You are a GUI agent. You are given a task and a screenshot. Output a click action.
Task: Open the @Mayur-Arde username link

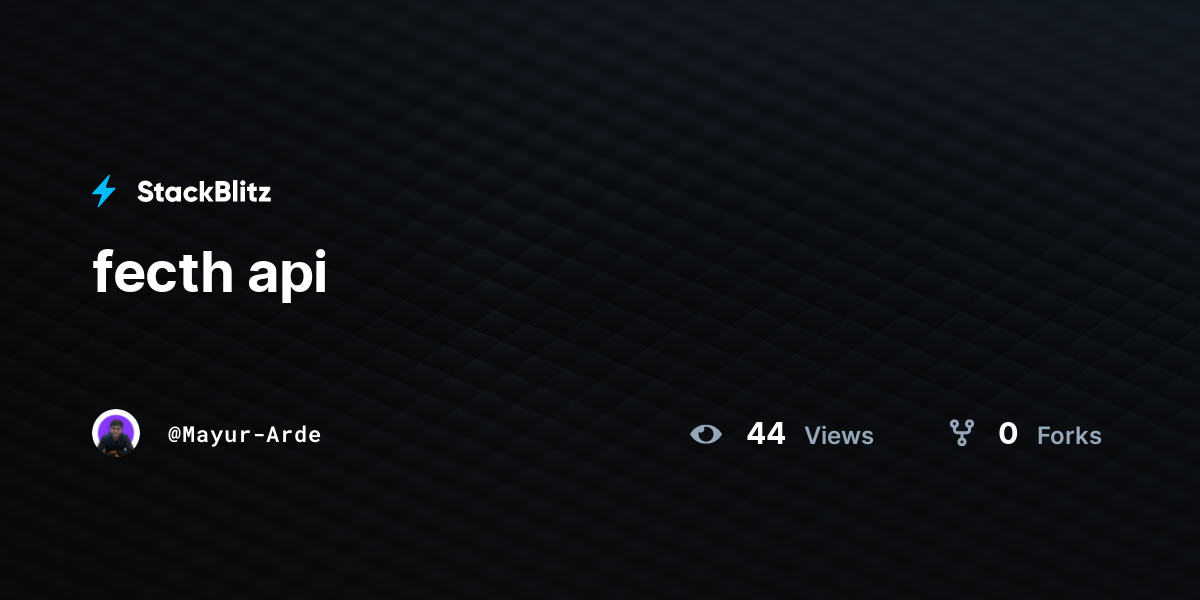(x=245, y=434)
